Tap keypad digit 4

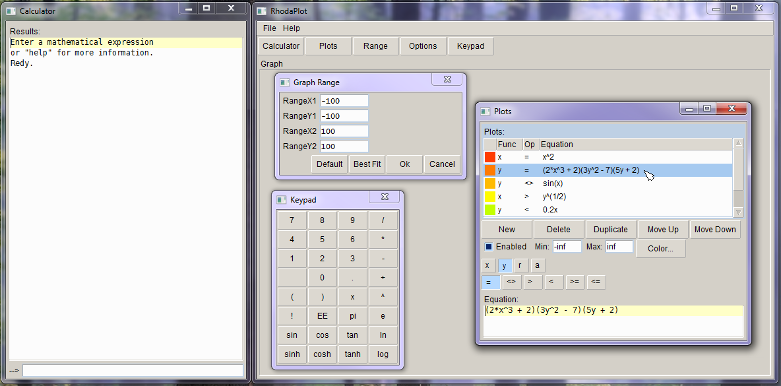292,239
